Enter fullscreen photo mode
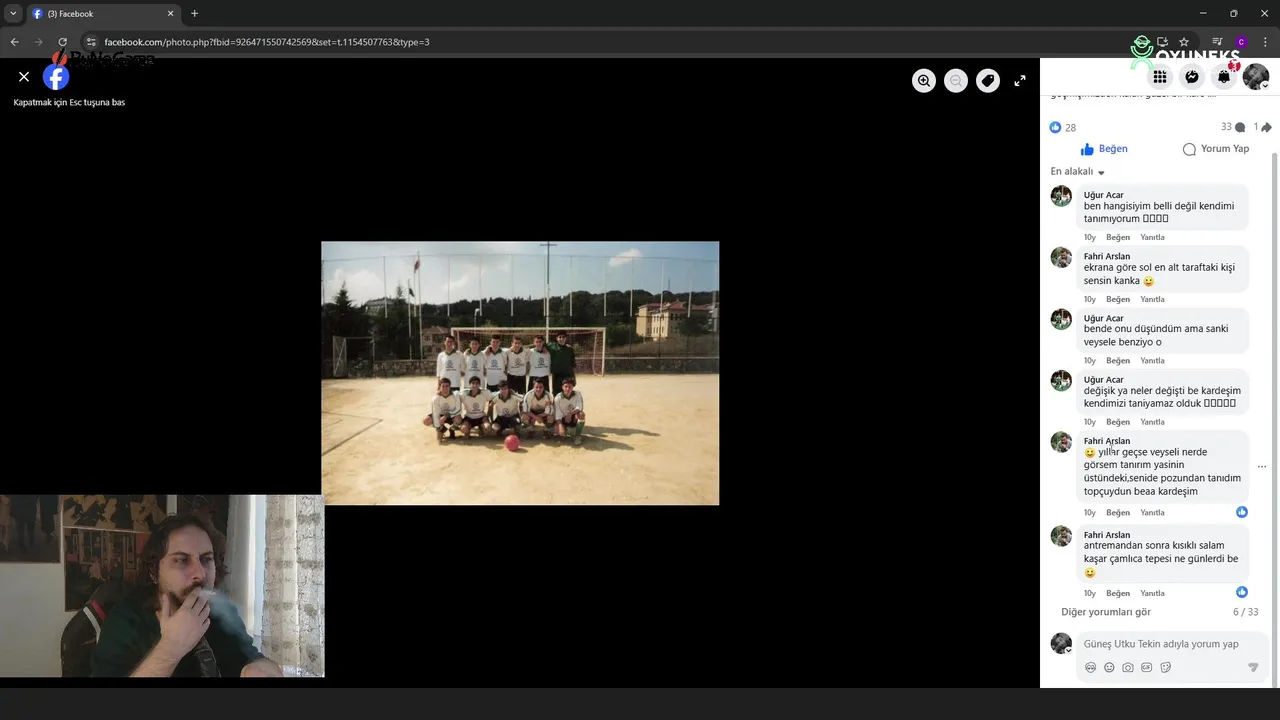This screenshot has height=720, width=1280. [1020, 81]
